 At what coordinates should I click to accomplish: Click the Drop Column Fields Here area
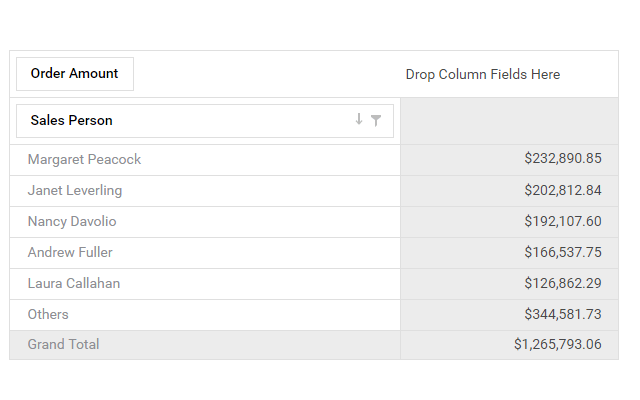482,75
